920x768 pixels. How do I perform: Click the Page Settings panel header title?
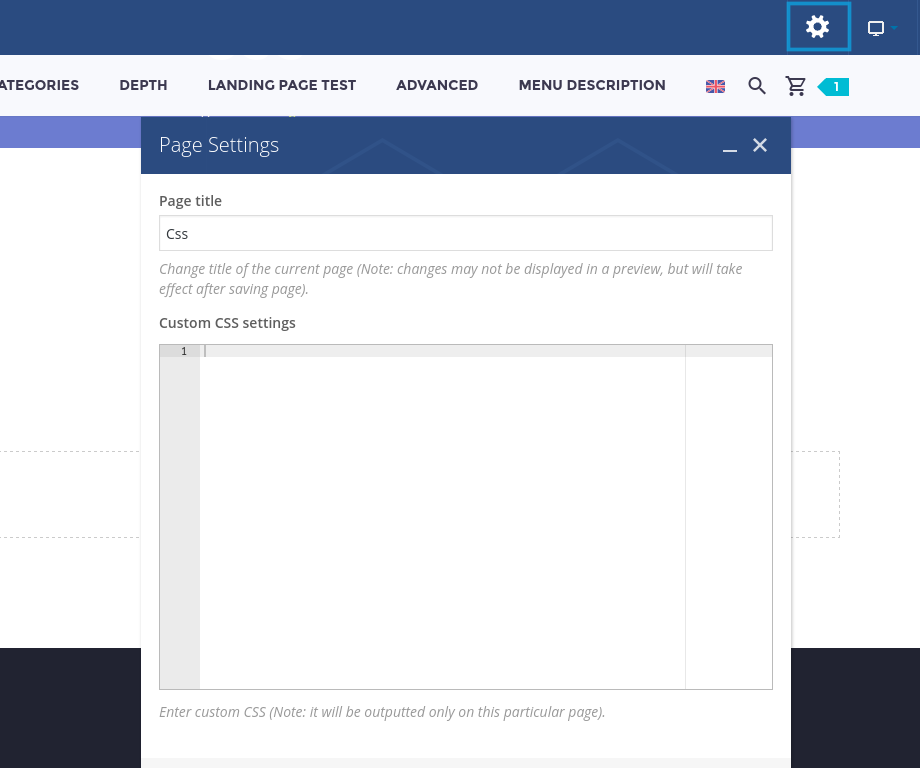(x=219, y=145)
